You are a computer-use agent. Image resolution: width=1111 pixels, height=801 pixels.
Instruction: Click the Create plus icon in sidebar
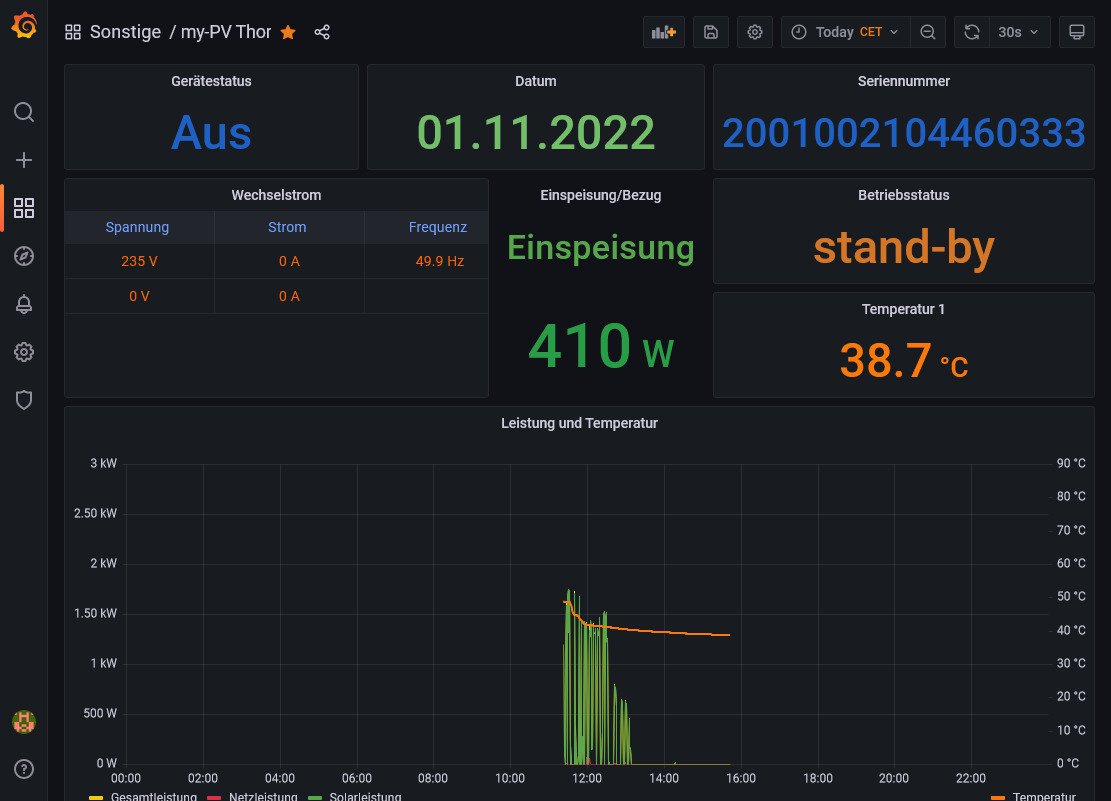pos(24,160)
